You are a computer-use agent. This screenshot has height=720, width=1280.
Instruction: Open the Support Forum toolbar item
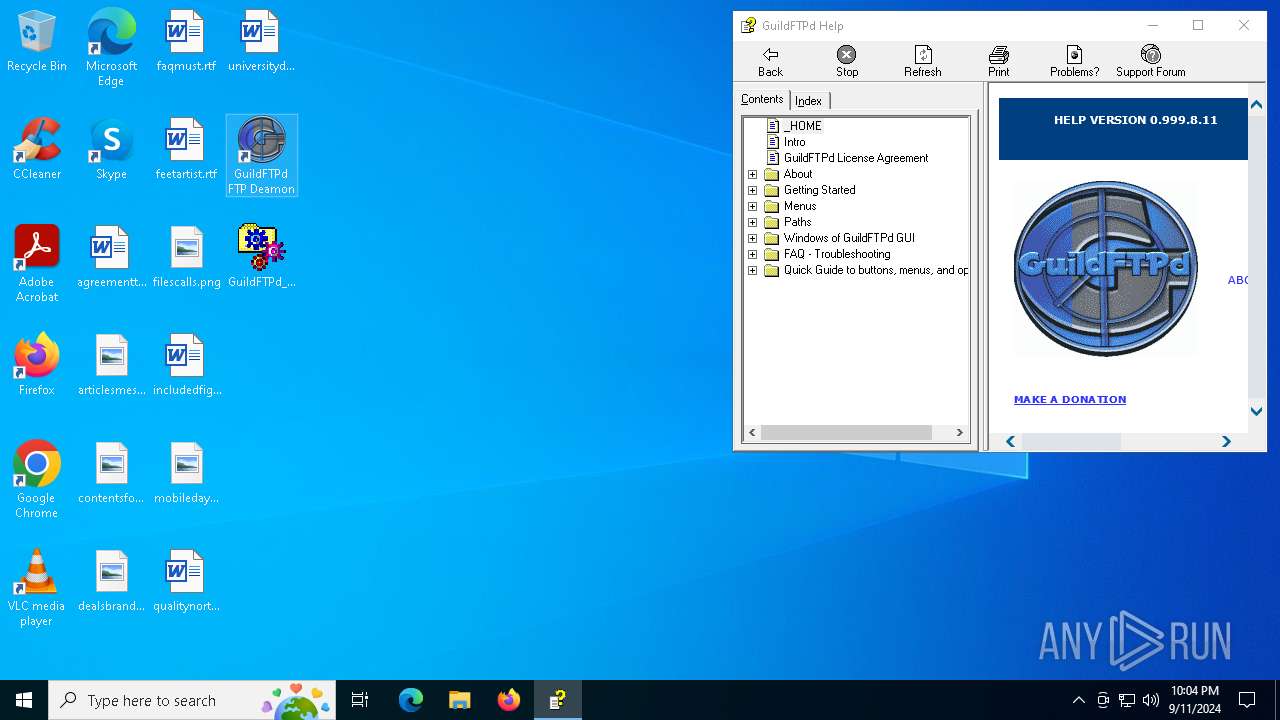pyautogui.click(x=1151, y=61)
